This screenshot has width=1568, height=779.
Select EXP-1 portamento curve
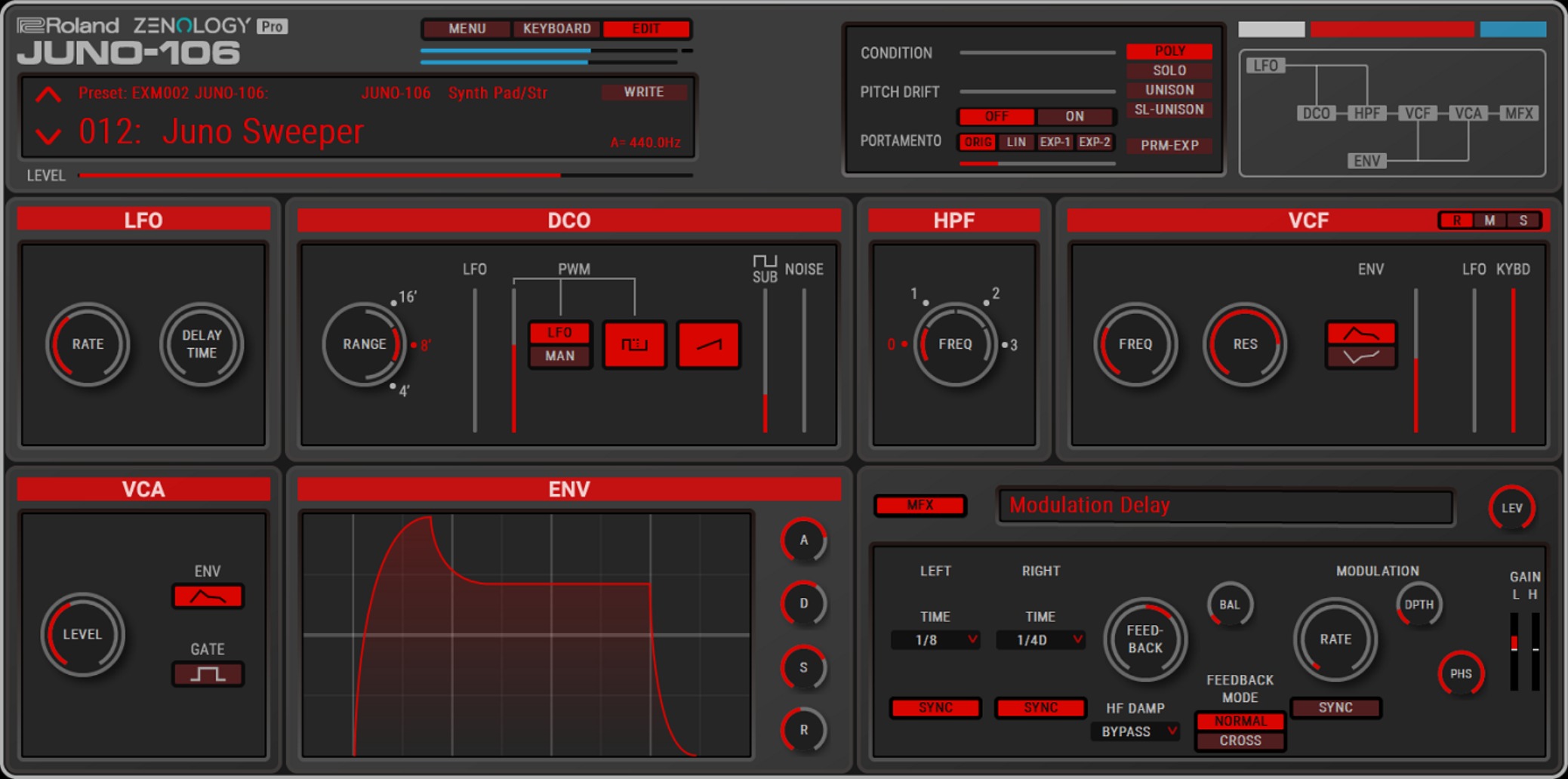[1055, 142]
